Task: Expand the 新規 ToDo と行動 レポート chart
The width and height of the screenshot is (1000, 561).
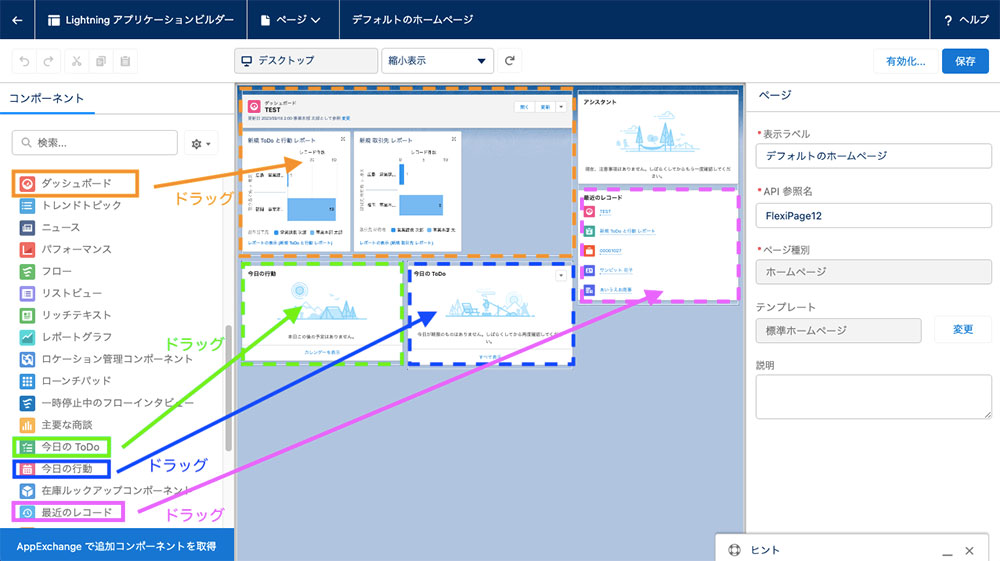Action: tap(343, 138)
